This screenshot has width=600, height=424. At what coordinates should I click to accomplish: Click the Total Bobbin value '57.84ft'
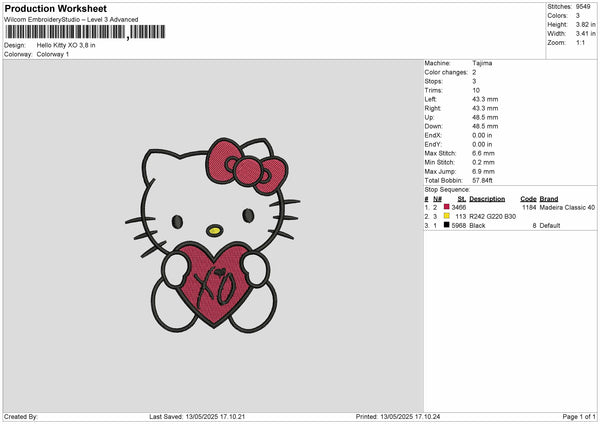(x=482, y=181)
